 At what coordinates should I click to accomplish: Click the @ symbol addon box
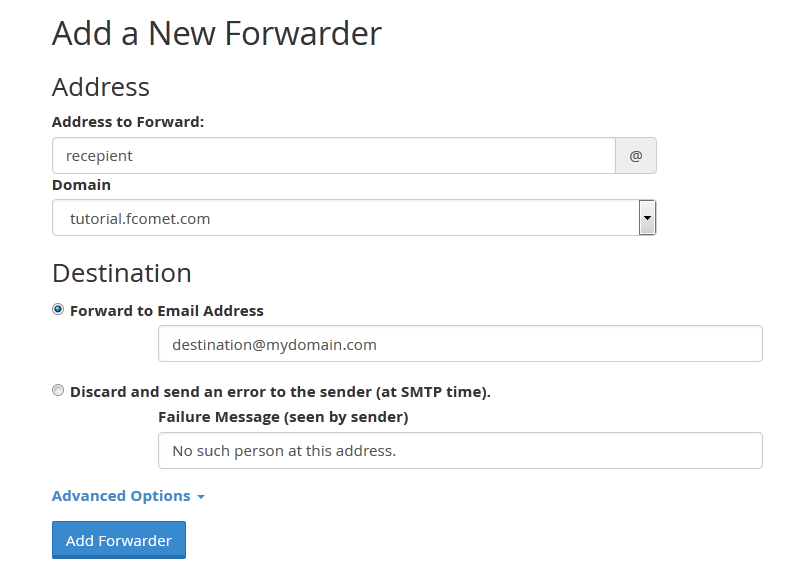(x=635, y=156)
